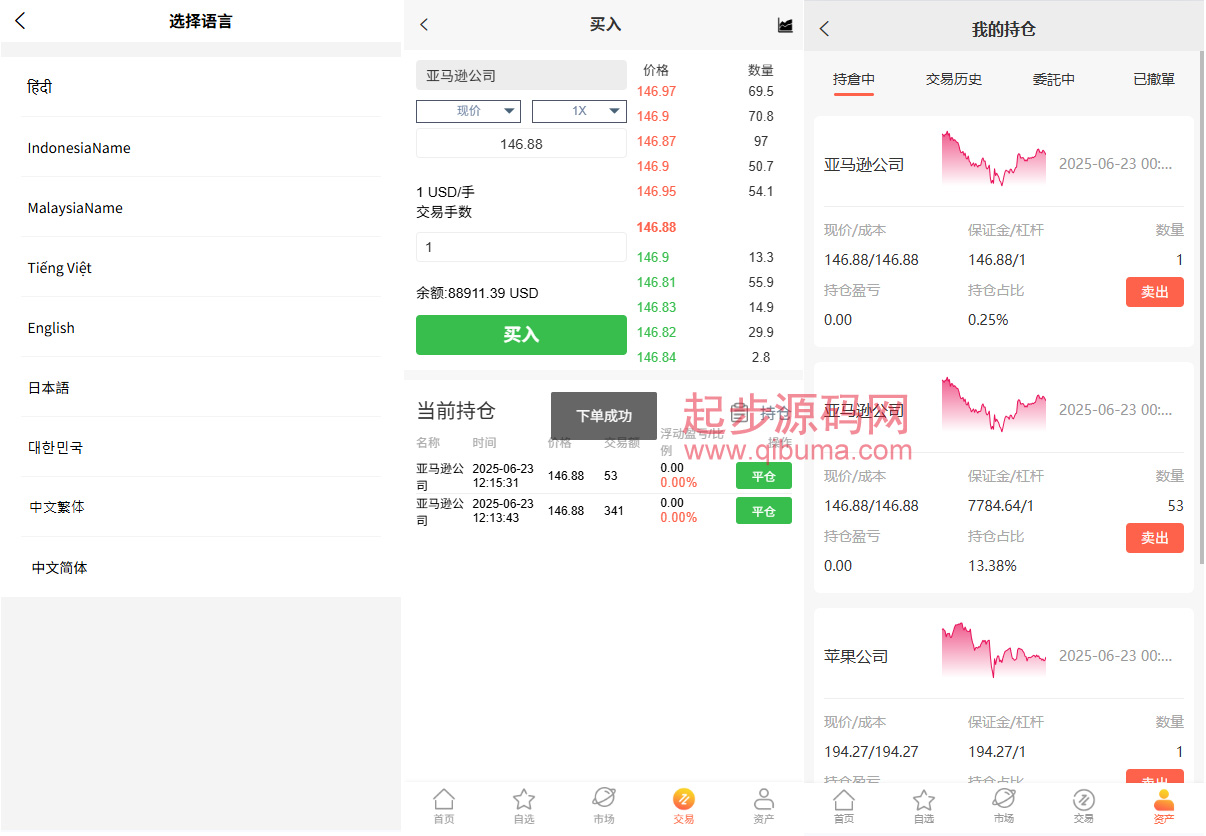Open 自选 in the 我的持仓 bottom bar
Image resolution: width=1206 pixels, height=836 pixels.
(x=924, y=806)
